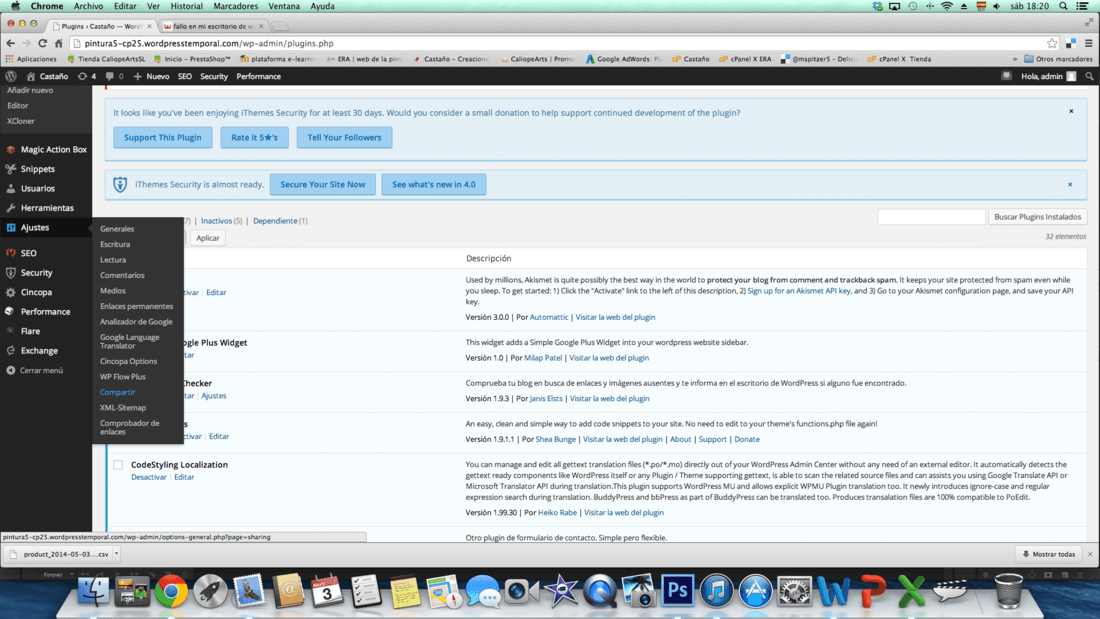Image resolution: width=1100 pixels, height=619 pixels.
Task: Open XML-Sitemap in Ajustes submenu
Action: (x=123, y=408)
